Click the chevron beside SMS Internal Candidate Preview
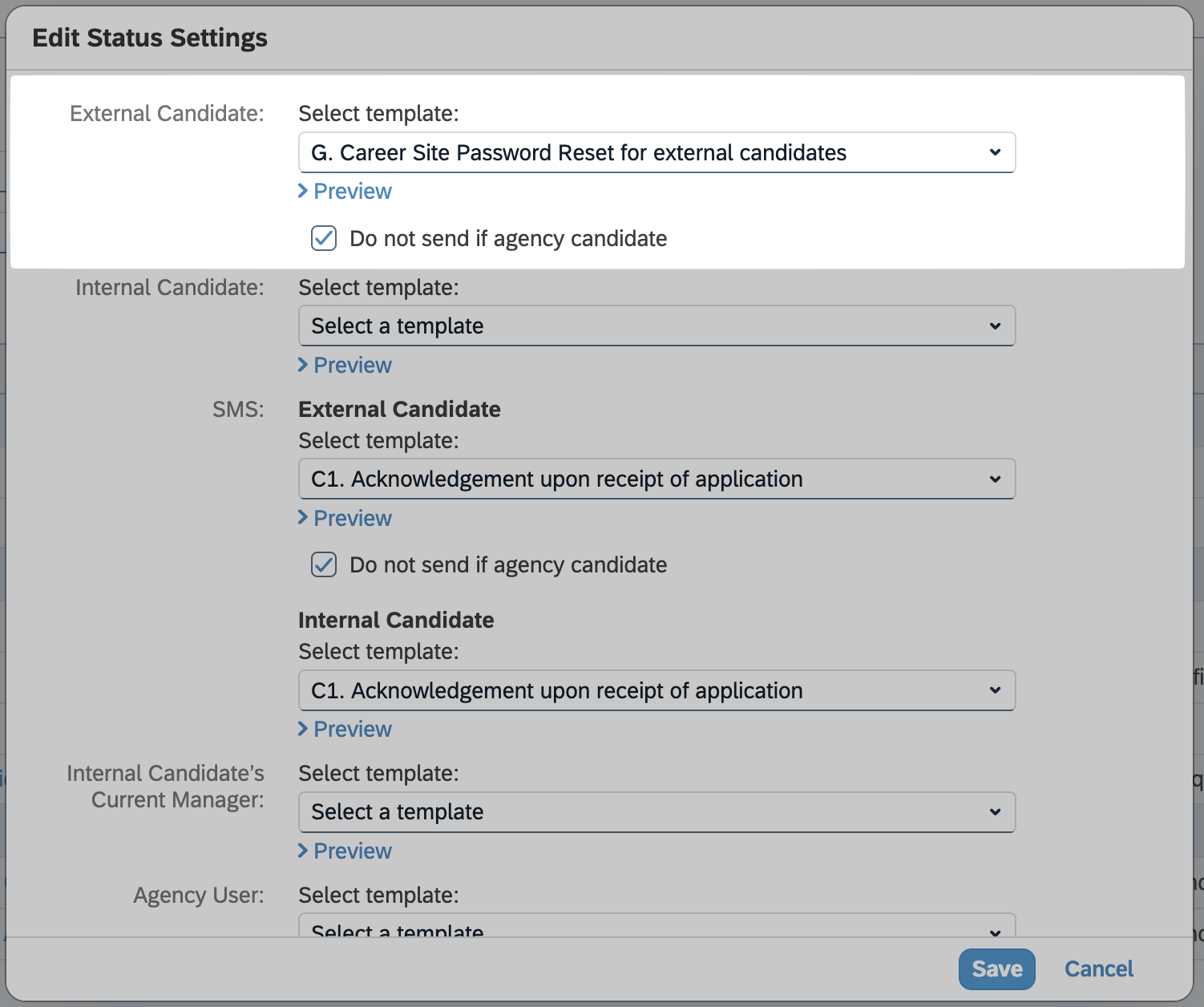 (x=303, y=729)
